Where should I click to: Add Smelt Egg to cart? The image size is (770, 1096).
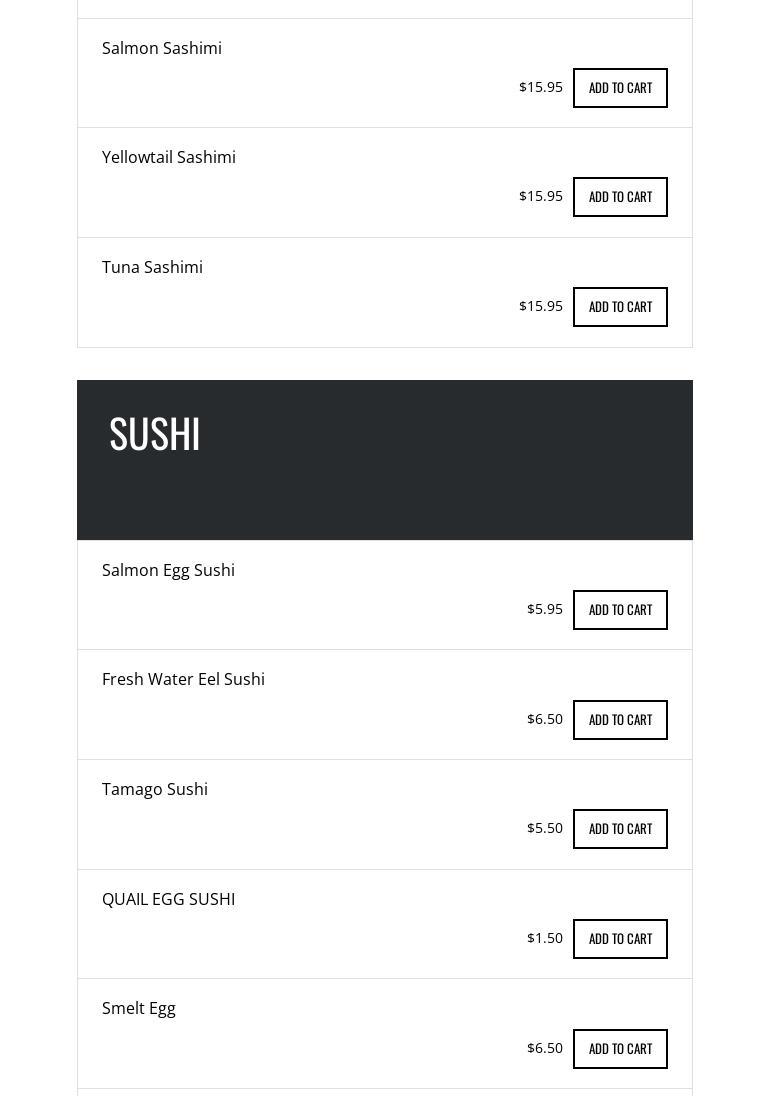click(x=620, y=1049)
